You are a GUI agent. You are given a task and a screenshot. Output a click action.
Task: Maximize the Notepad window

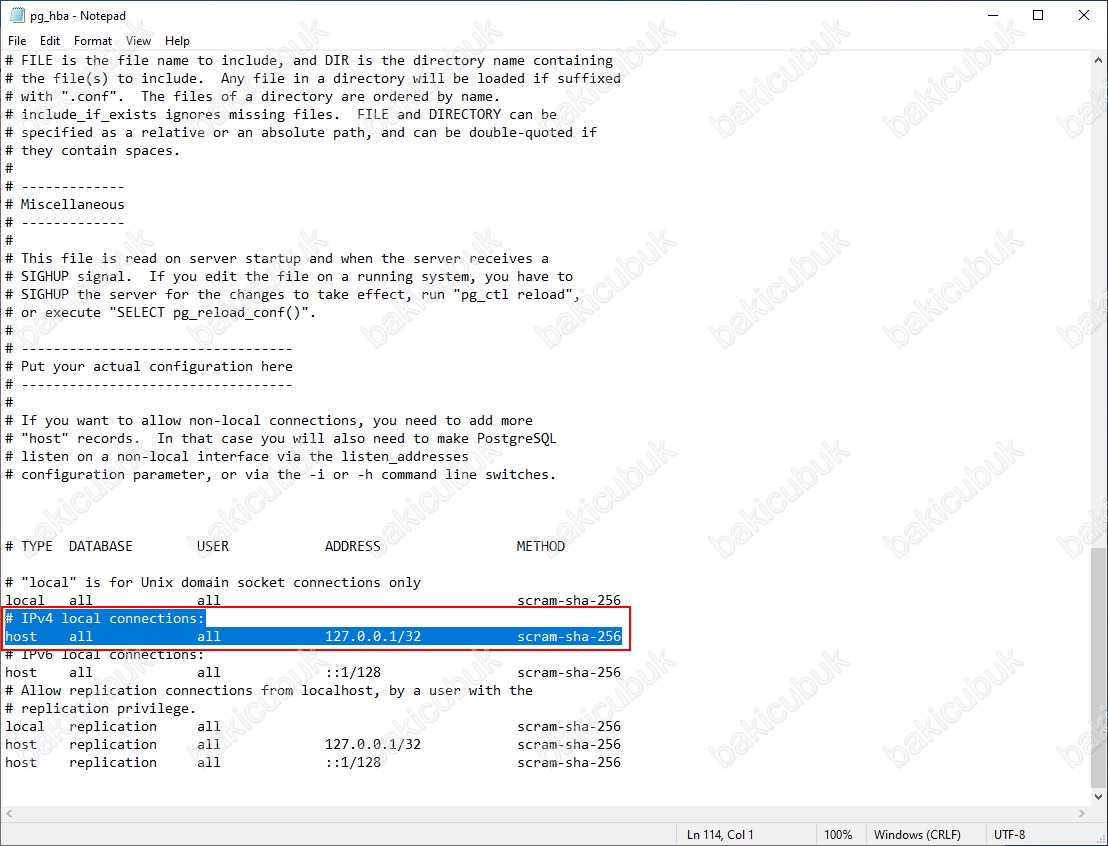[1038, 15]
